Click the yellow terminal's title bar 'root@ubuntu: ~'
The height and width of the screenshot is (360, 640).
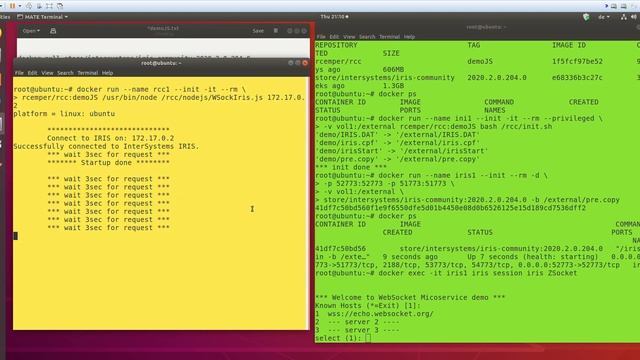(x=161, y=63)
